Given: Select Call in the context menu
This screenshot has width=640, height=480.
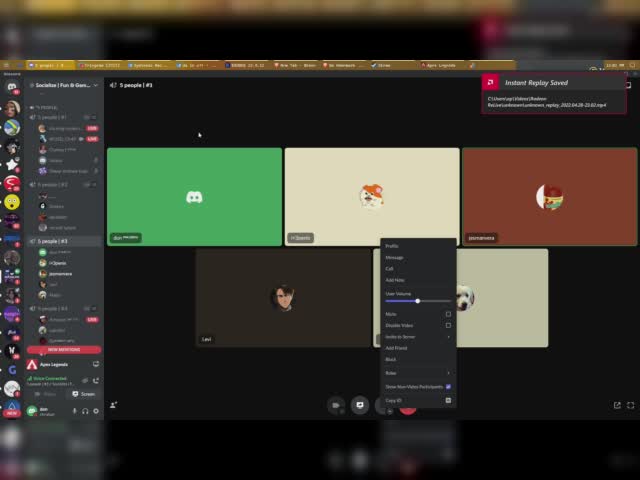Looking at the screenshot, I should [418, 269].
